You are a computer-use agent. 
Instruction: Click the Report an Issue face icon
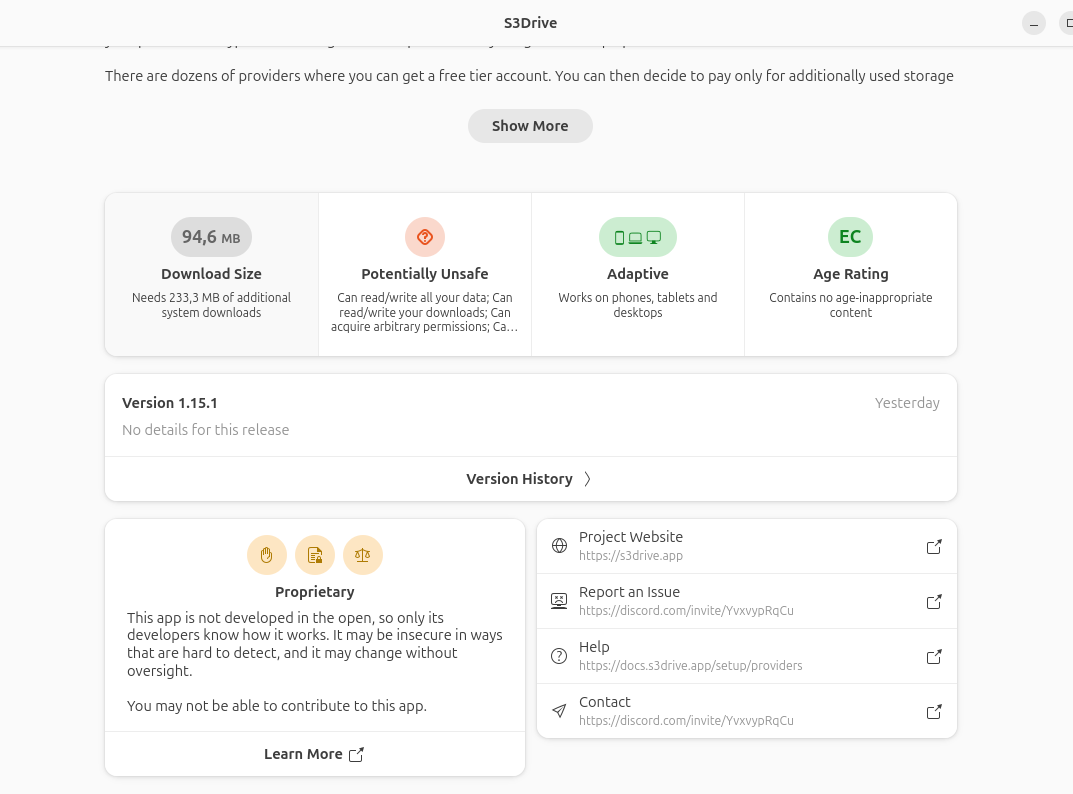coord(559,601)
